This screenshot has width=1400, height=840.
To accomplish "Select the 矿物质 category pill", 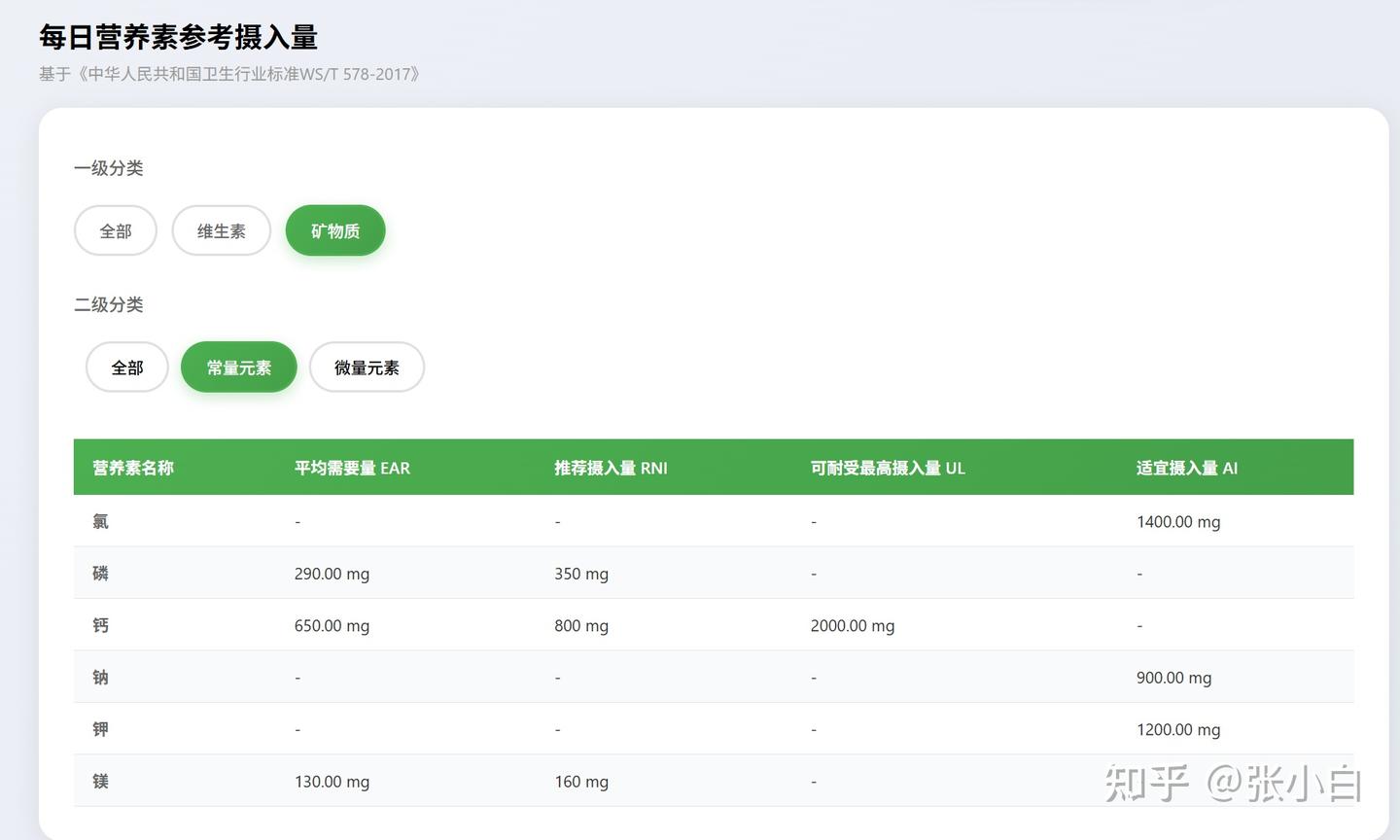I will tap(335, 230).
